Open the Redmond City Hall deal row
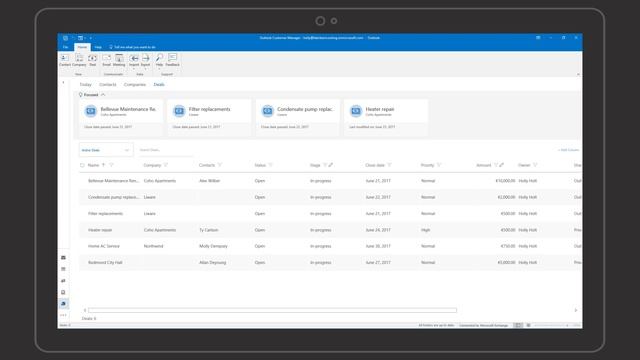640x360 pixels. click(x=330, y=262)
